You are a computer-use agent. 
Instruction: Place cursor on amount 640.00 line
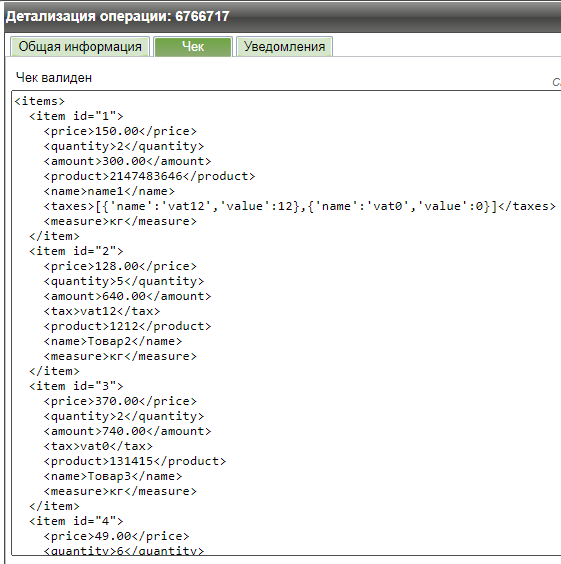pos(127,296)
